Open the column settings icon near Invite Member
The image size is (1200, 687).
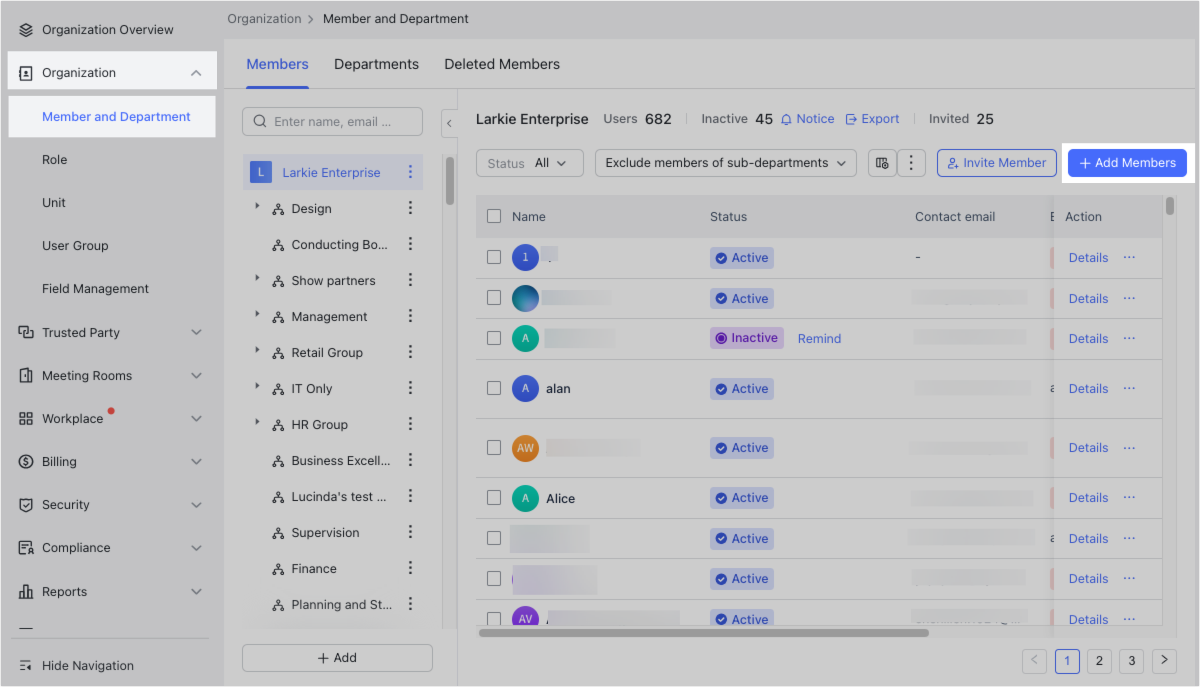click(x=882, y=162)
